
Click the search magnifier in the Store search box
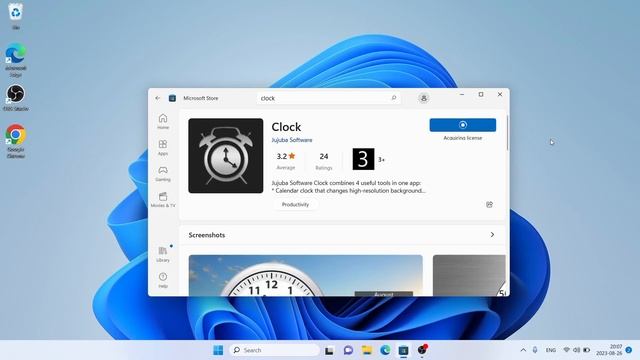pos(393,98)
